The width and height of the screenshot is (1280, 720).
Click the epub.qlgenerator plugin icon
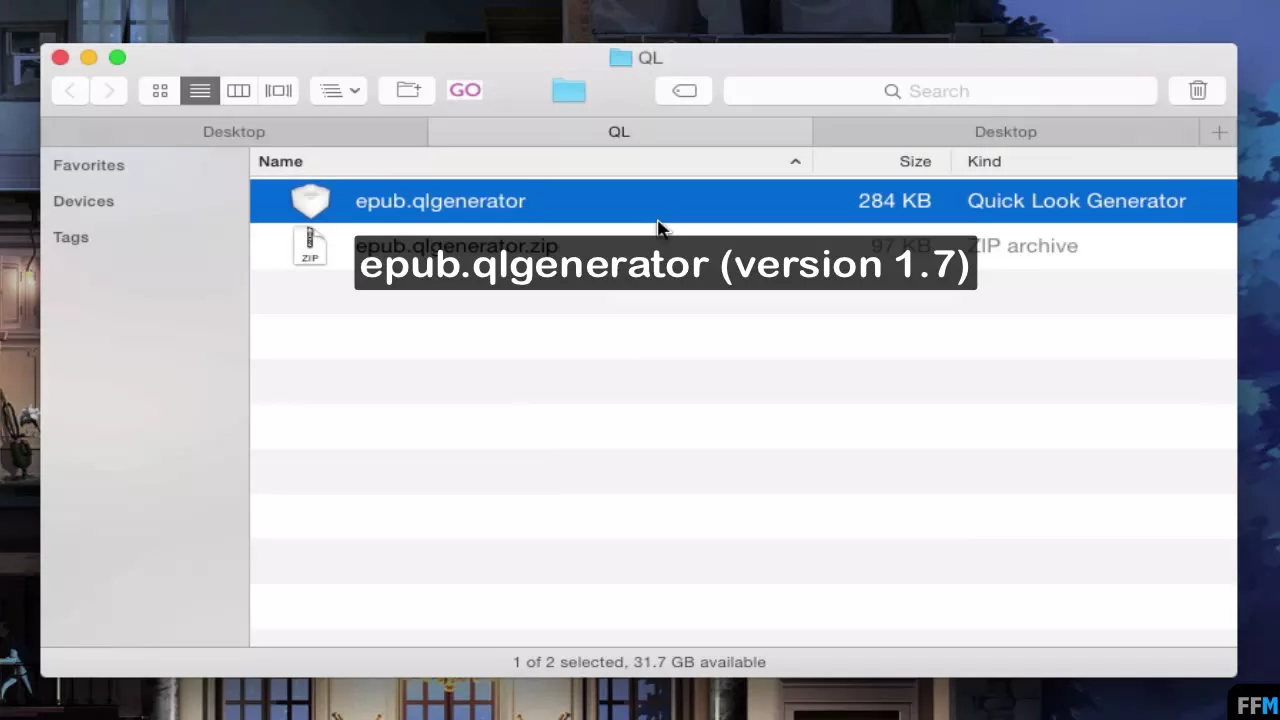click(x=310, y=201)
